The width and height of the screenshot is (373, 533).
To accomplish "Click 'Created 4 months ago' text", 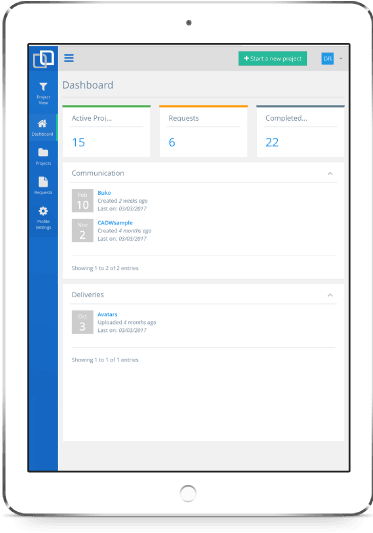I will pyautogui.click(x=124, y=231).
